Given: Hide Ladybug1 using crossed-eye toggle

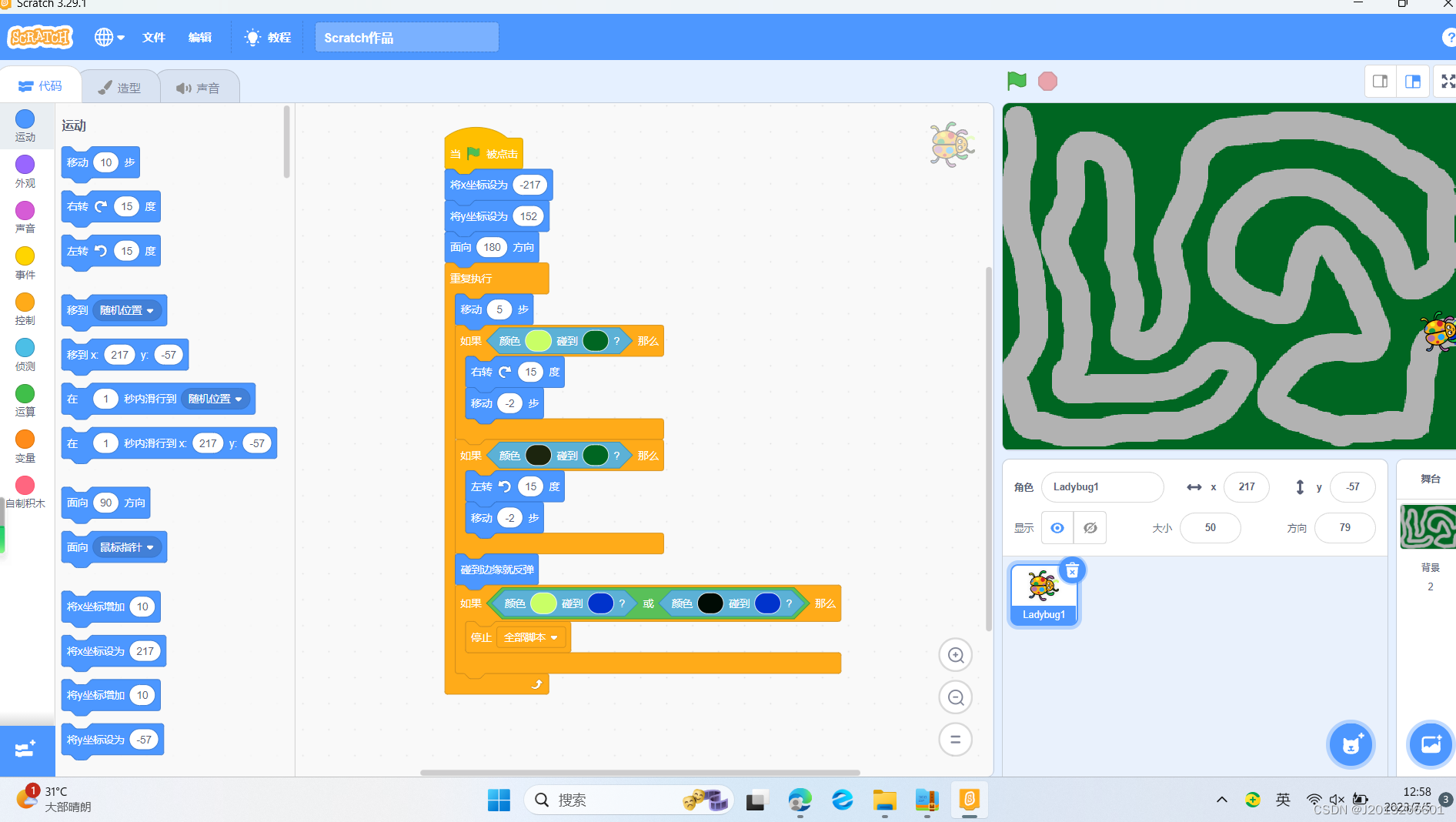Looking at the screenshot, I should pyautogui.click(x=1090, y=528).
